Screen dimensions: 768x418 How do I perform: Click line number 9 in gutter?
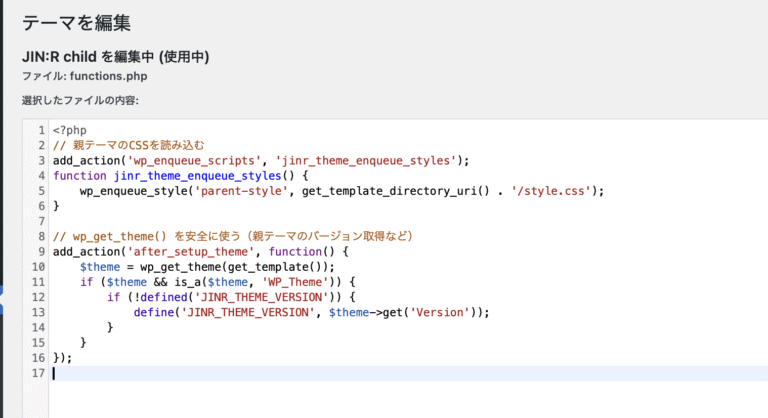pos(42,252)
